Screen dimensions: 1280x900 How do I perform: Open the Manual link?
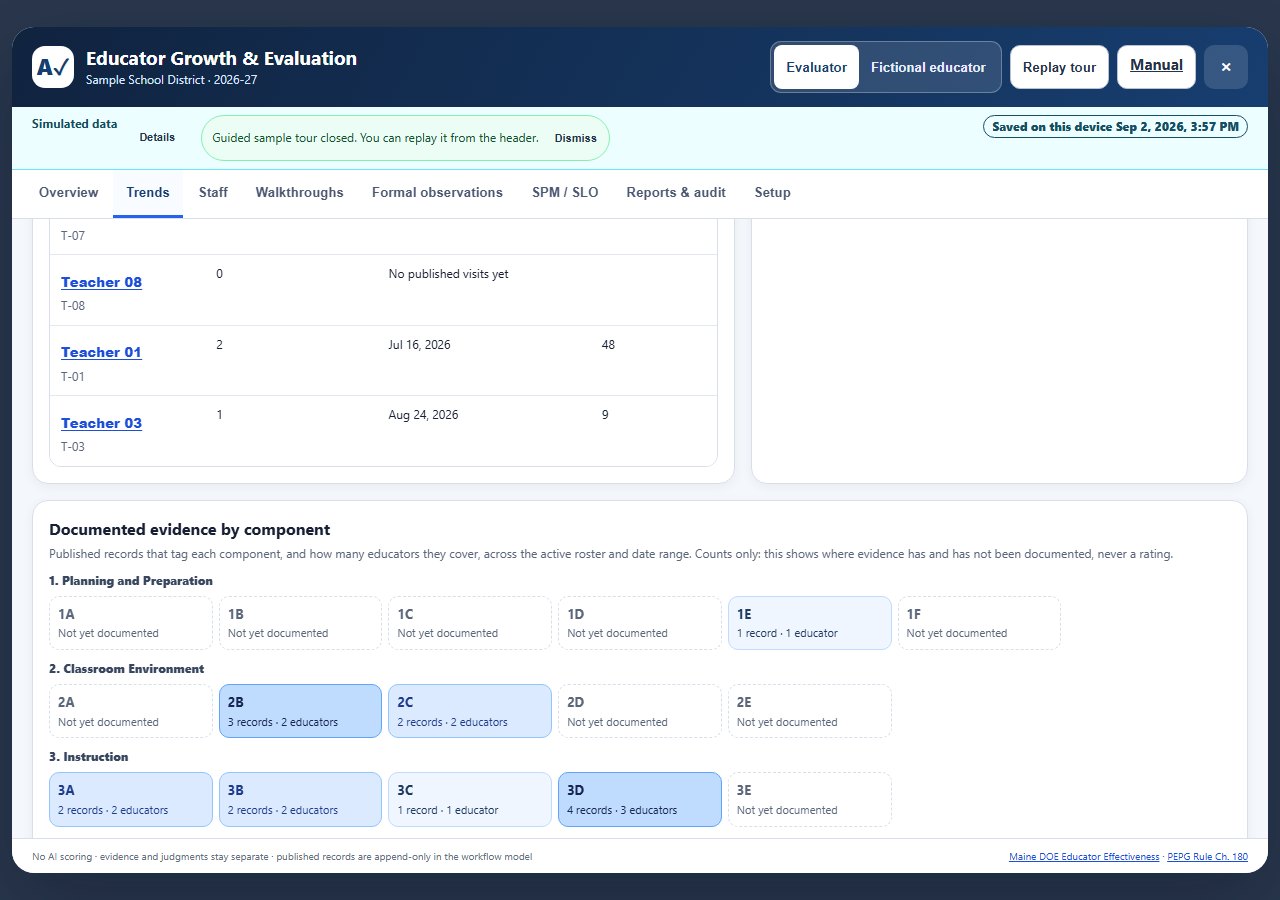coord(1156,66)
